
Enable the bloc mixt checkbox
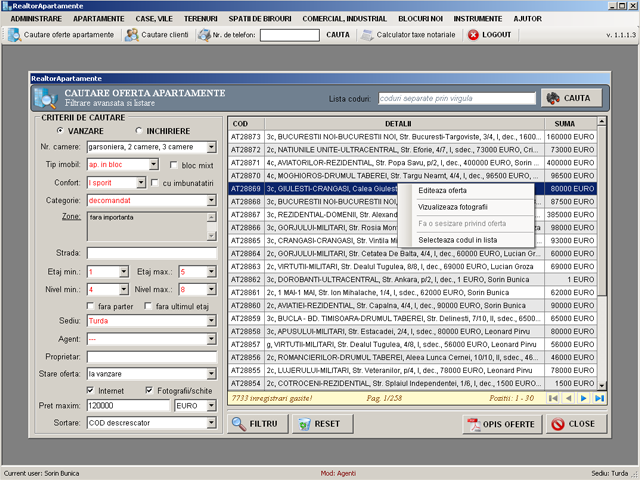click(x=174, y=165)
